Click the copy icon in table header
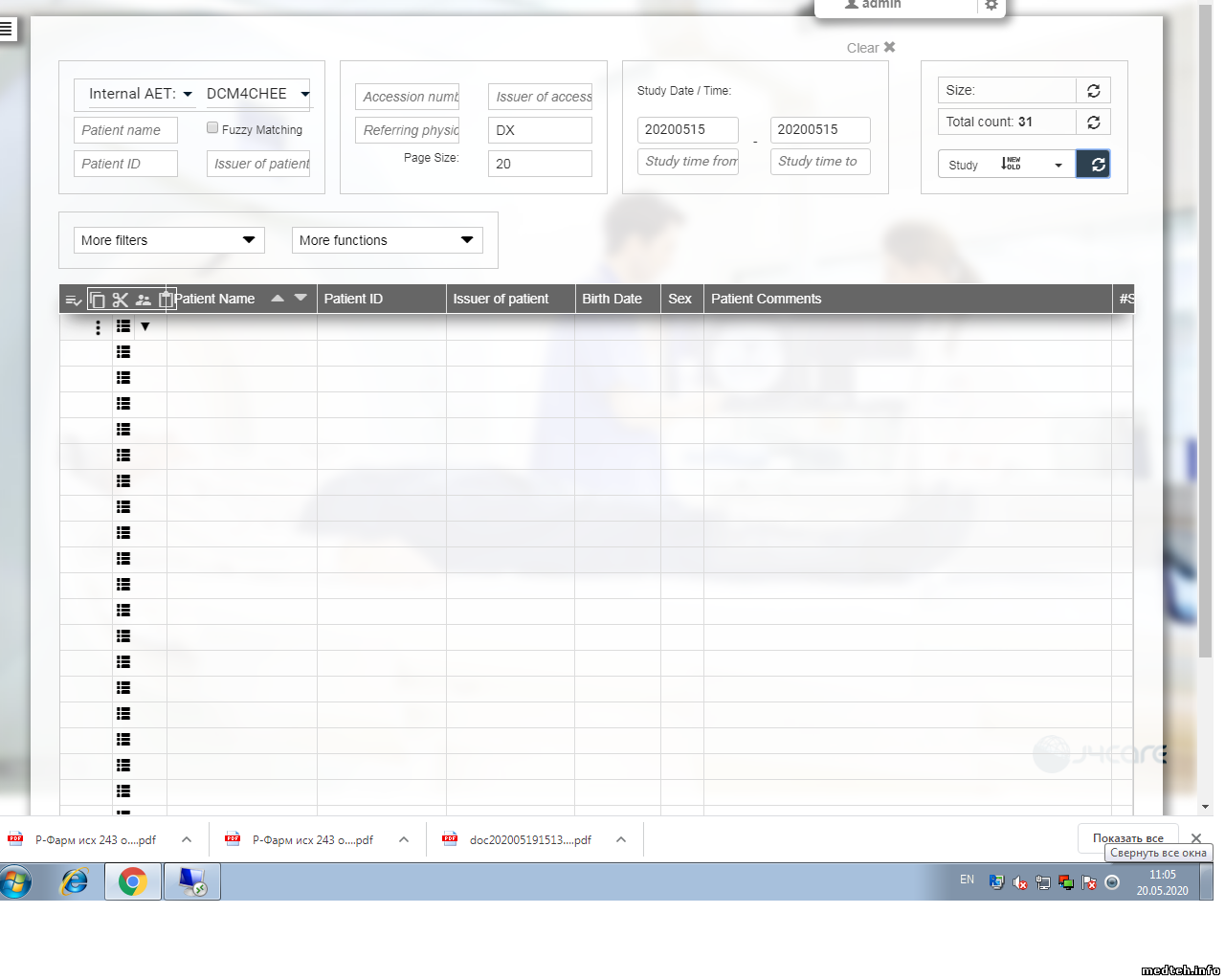This screenshot has height=980, width=1225. pos(97,300)
